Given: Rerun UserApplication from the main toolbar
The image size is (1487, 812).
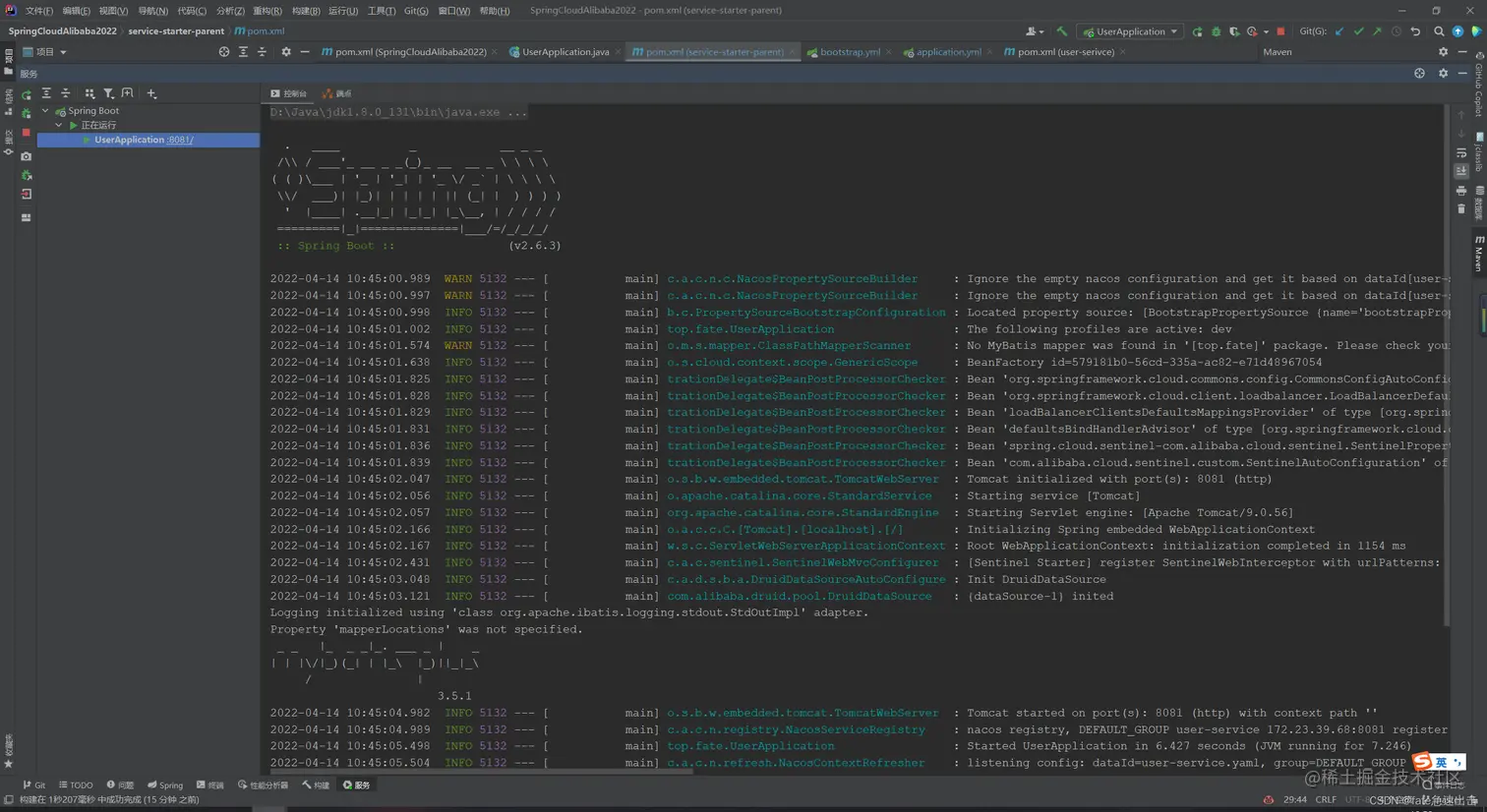Looking at the screenshot, I should (1197, 31).
